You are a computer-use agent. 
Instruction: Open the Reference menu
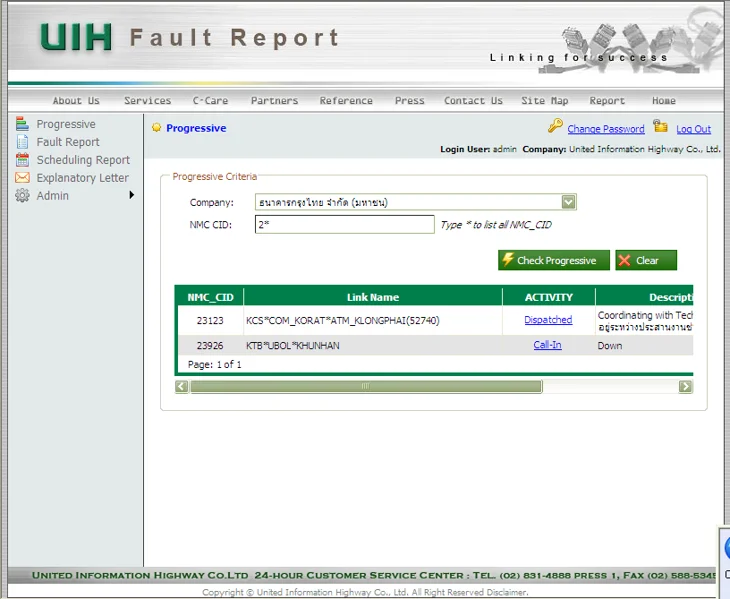tap(346, 101)
